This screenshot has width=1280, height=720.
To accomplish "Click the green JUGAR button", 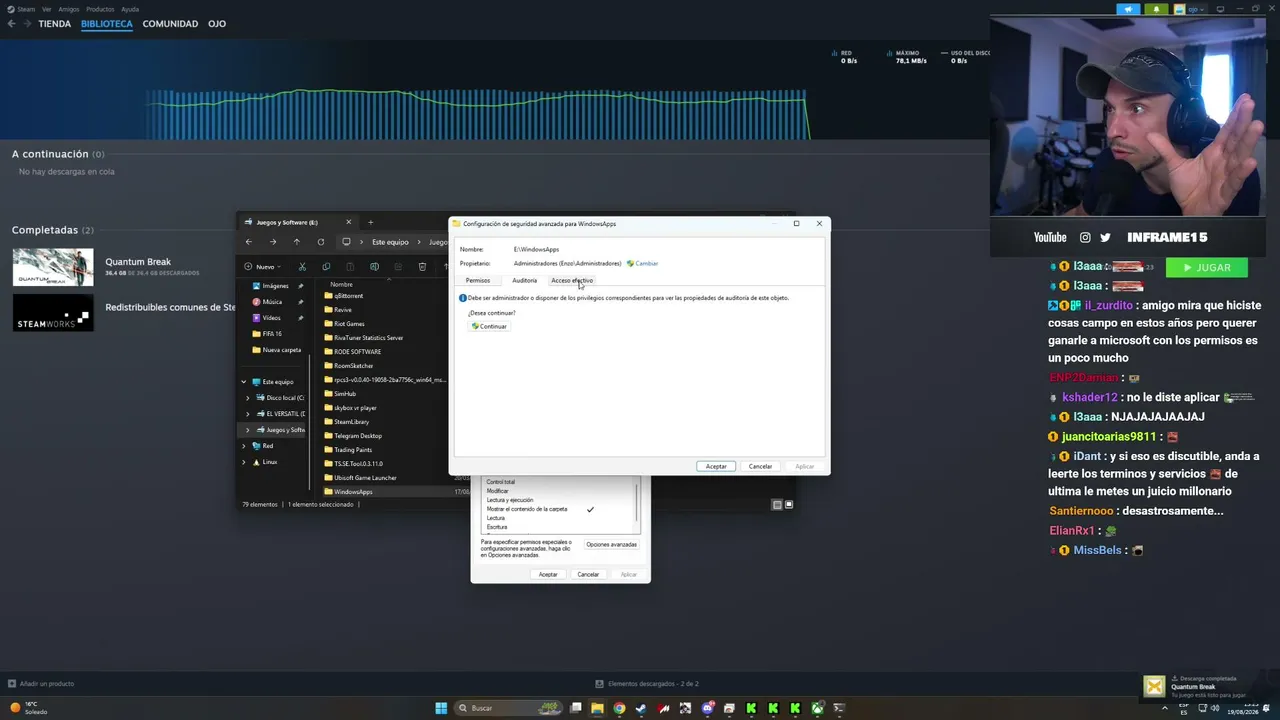I will click(1206, 268).
